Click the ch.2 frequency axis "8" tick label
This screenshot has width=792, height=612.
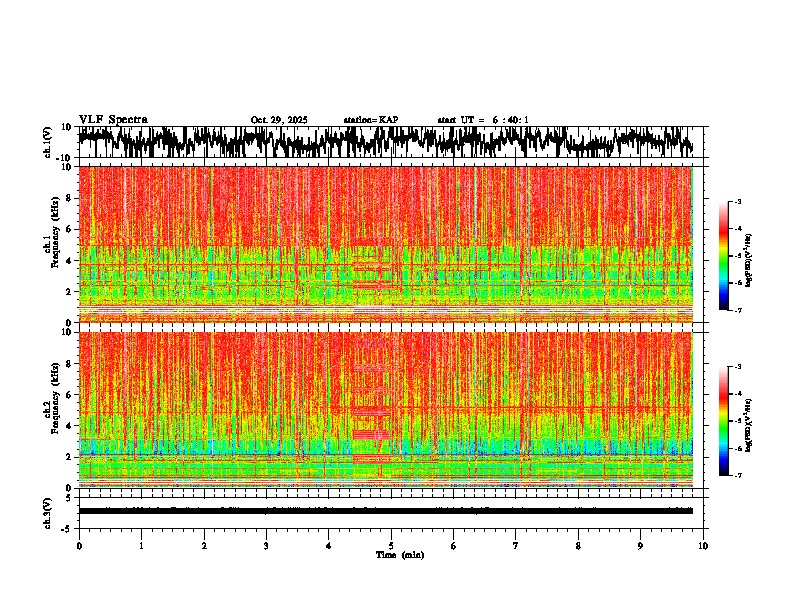point(70,364)
